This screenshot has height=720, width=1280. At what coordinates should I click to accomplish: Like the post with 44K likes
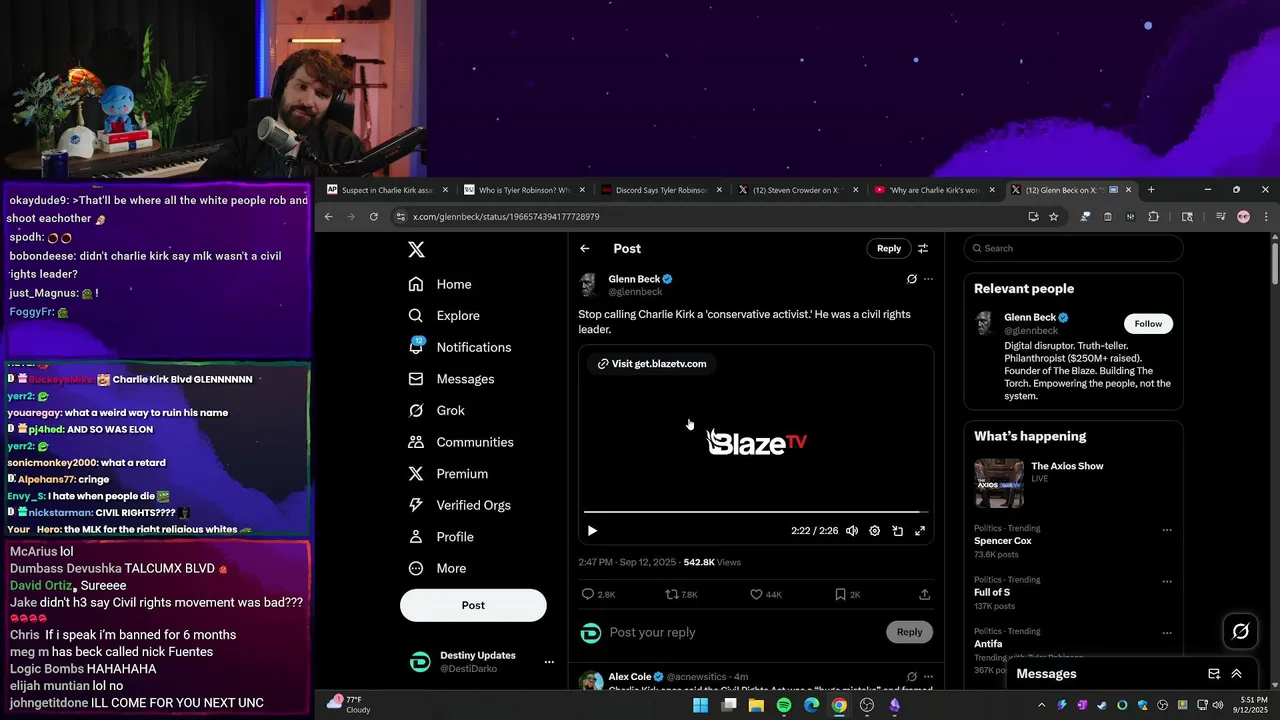[766, 594]
